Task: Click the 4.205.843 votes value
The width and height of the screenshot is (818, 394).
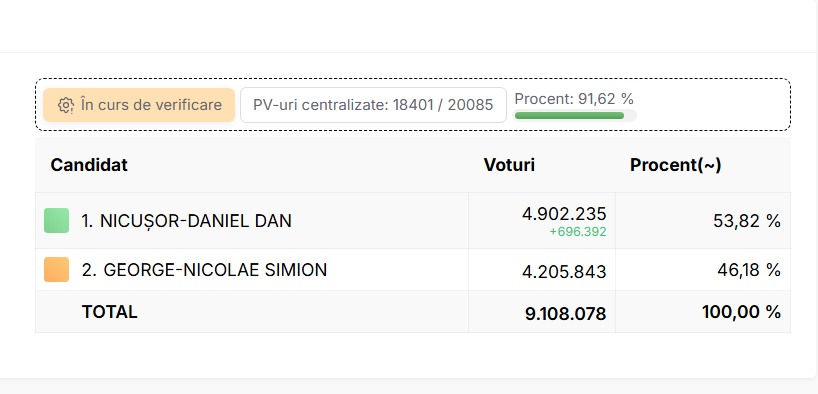Action: pyautogui.click(x=564, y=271)
